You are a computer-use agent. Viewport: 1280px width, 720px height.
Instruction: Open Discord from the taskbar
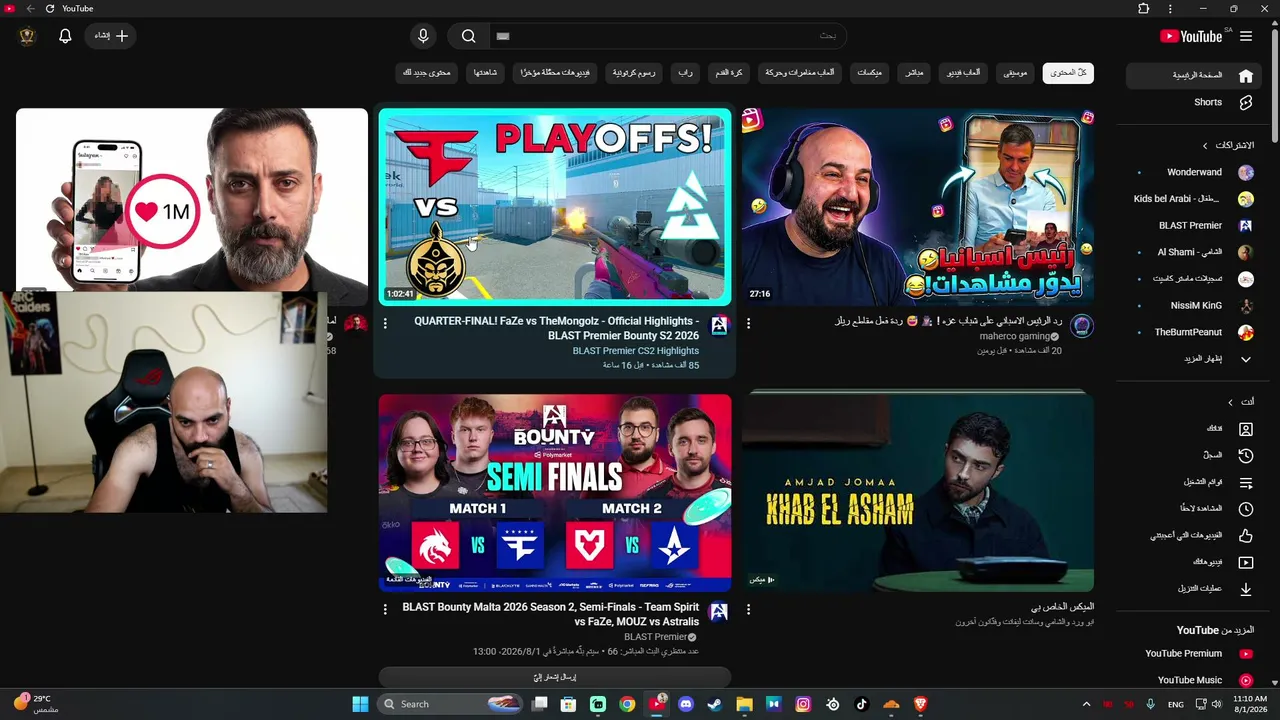[x=686, y=704]
